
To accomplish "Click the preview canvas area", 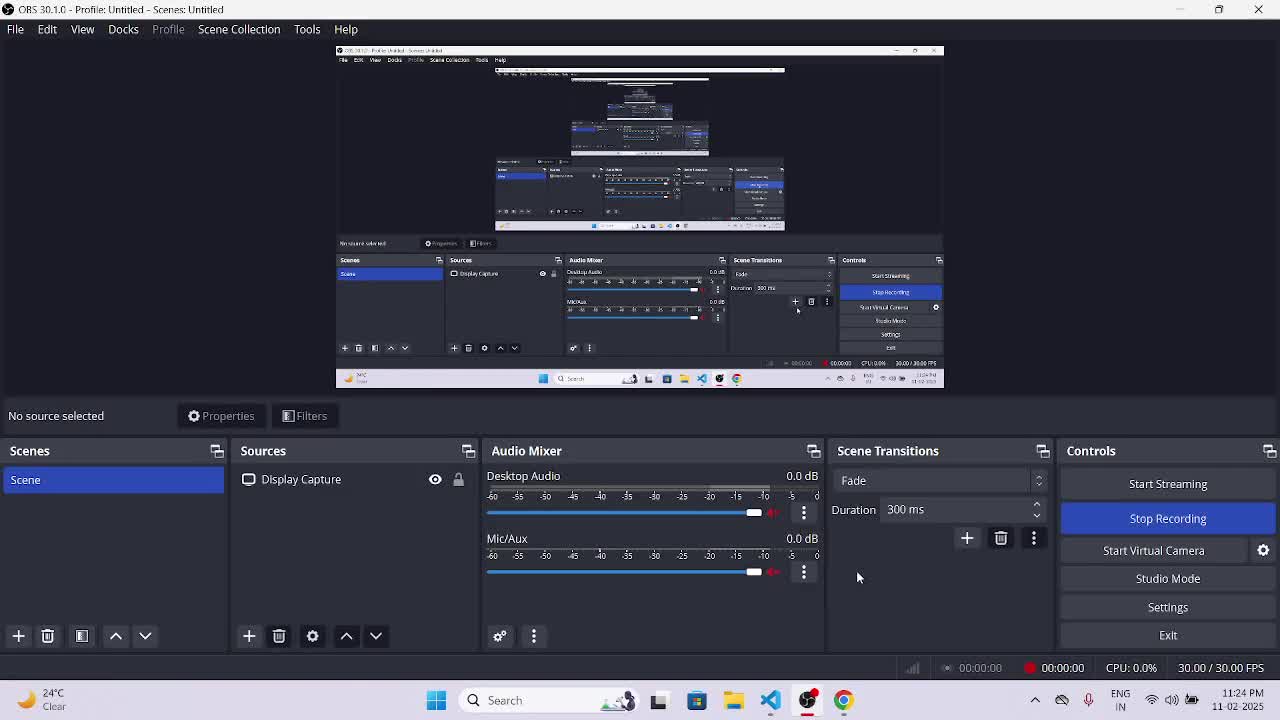I will click(640, 216).
